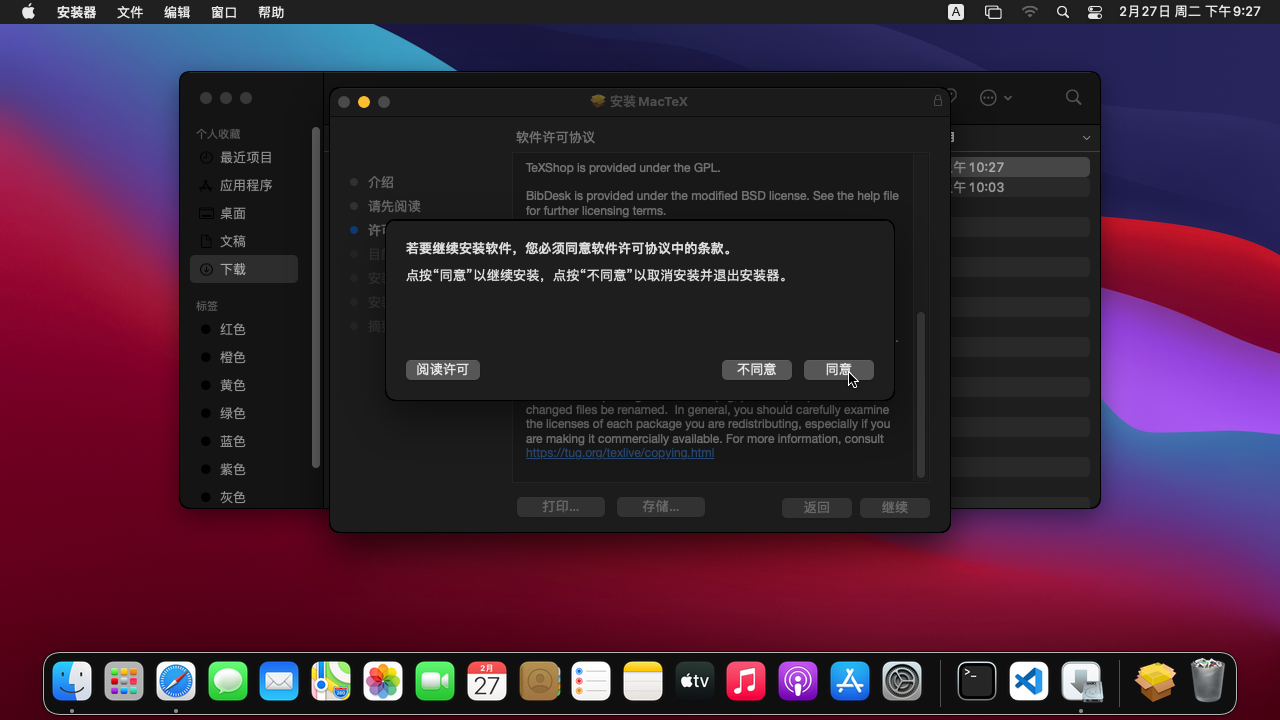Click the 同意 button to agree

click(839, 370)
